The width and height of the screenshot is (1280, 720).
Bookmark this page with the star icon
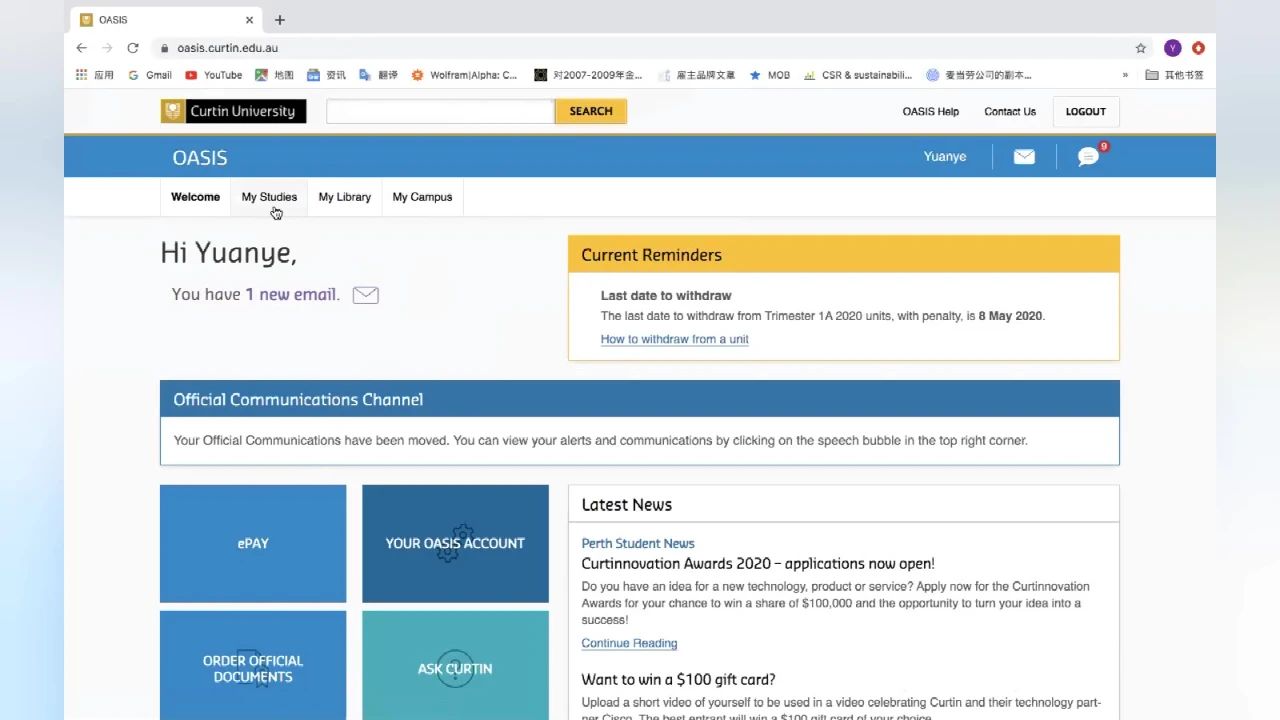pos(1140,48)
